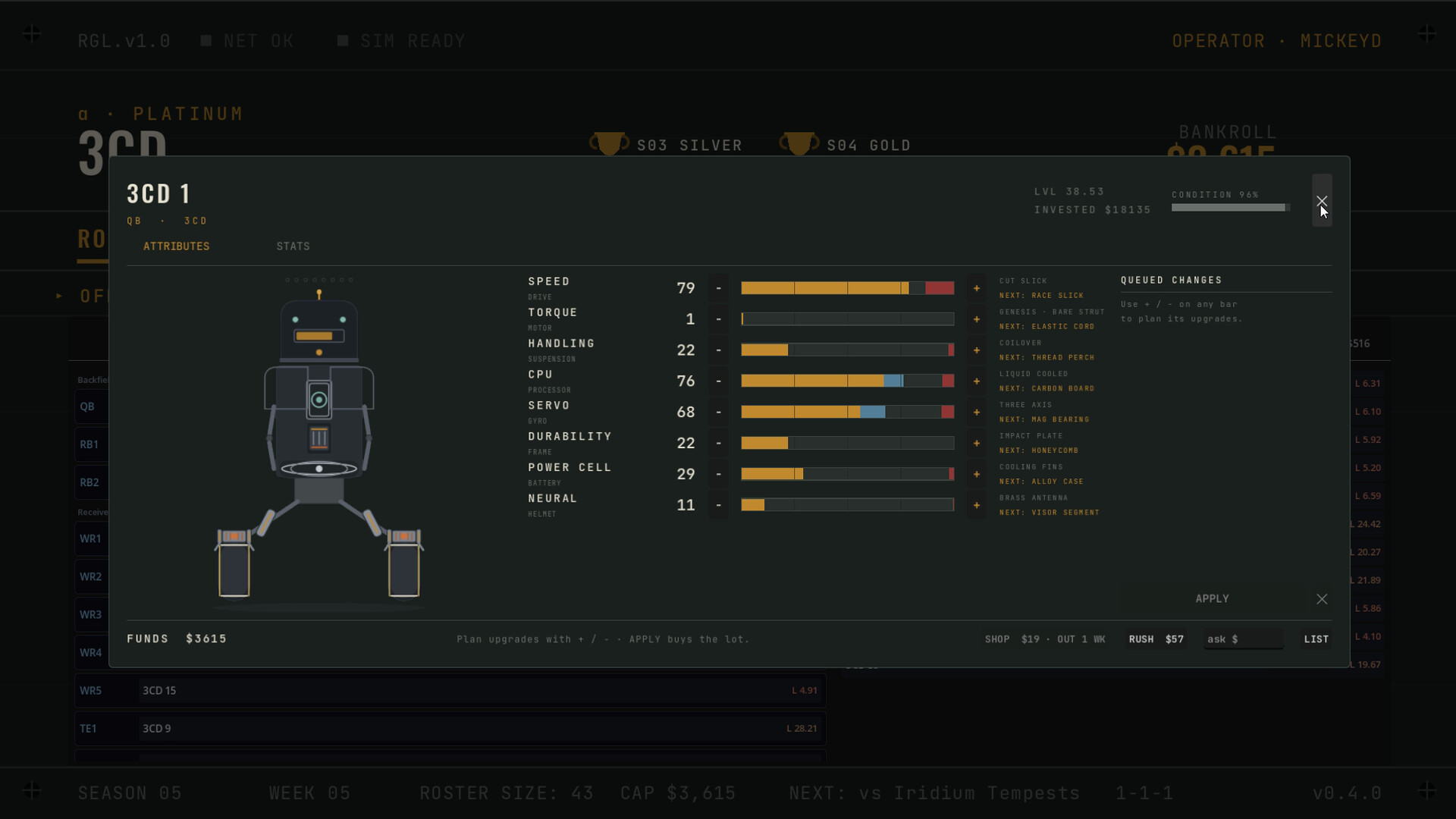
Task: Click the CONDITION 96% bar
Action: tap(1231, 208)
